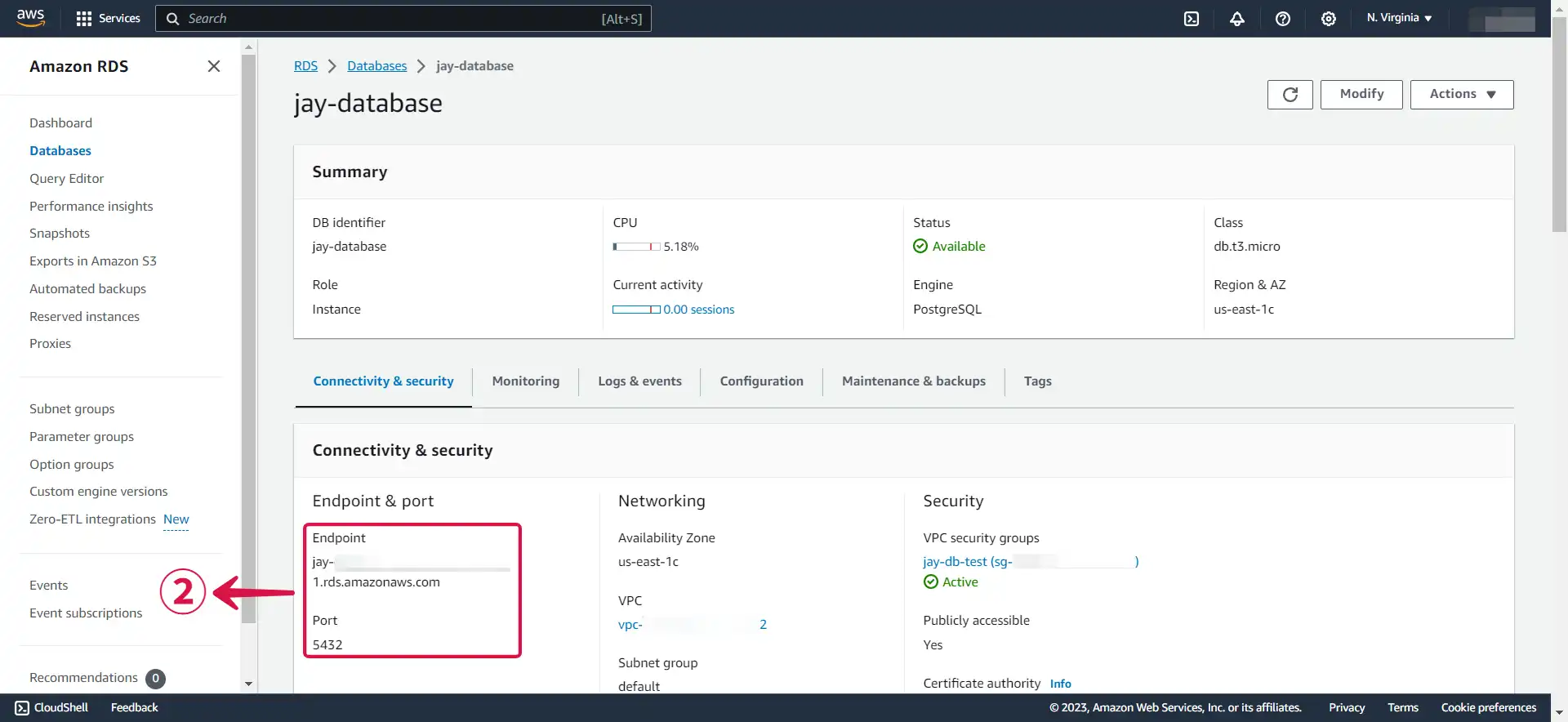Open Events in the sidebar

[48, 586]
